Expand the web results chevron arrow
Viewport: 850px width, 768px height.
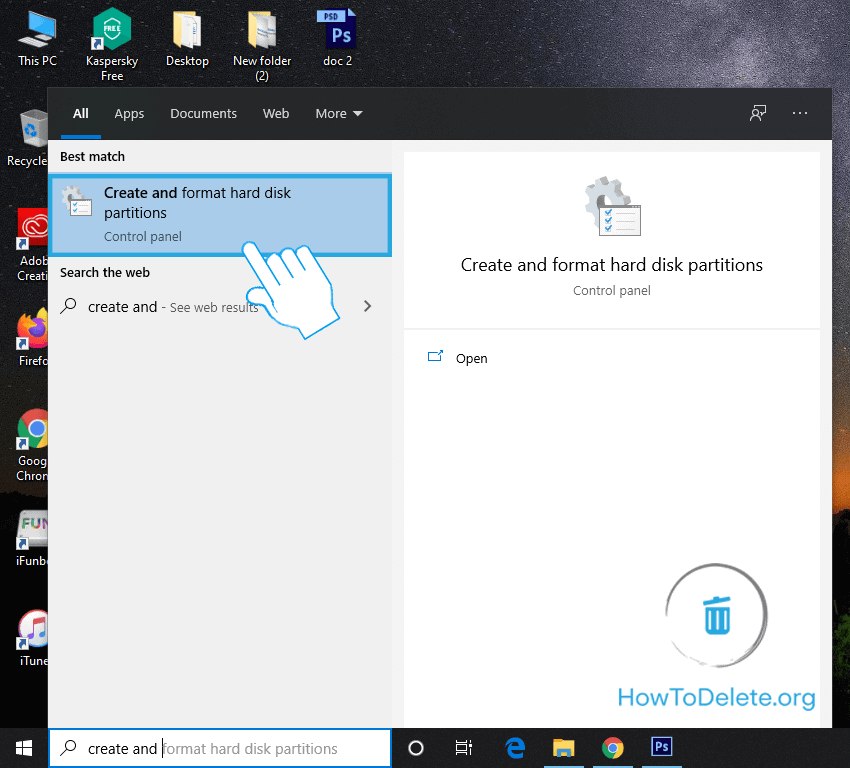tap(367, 306)
